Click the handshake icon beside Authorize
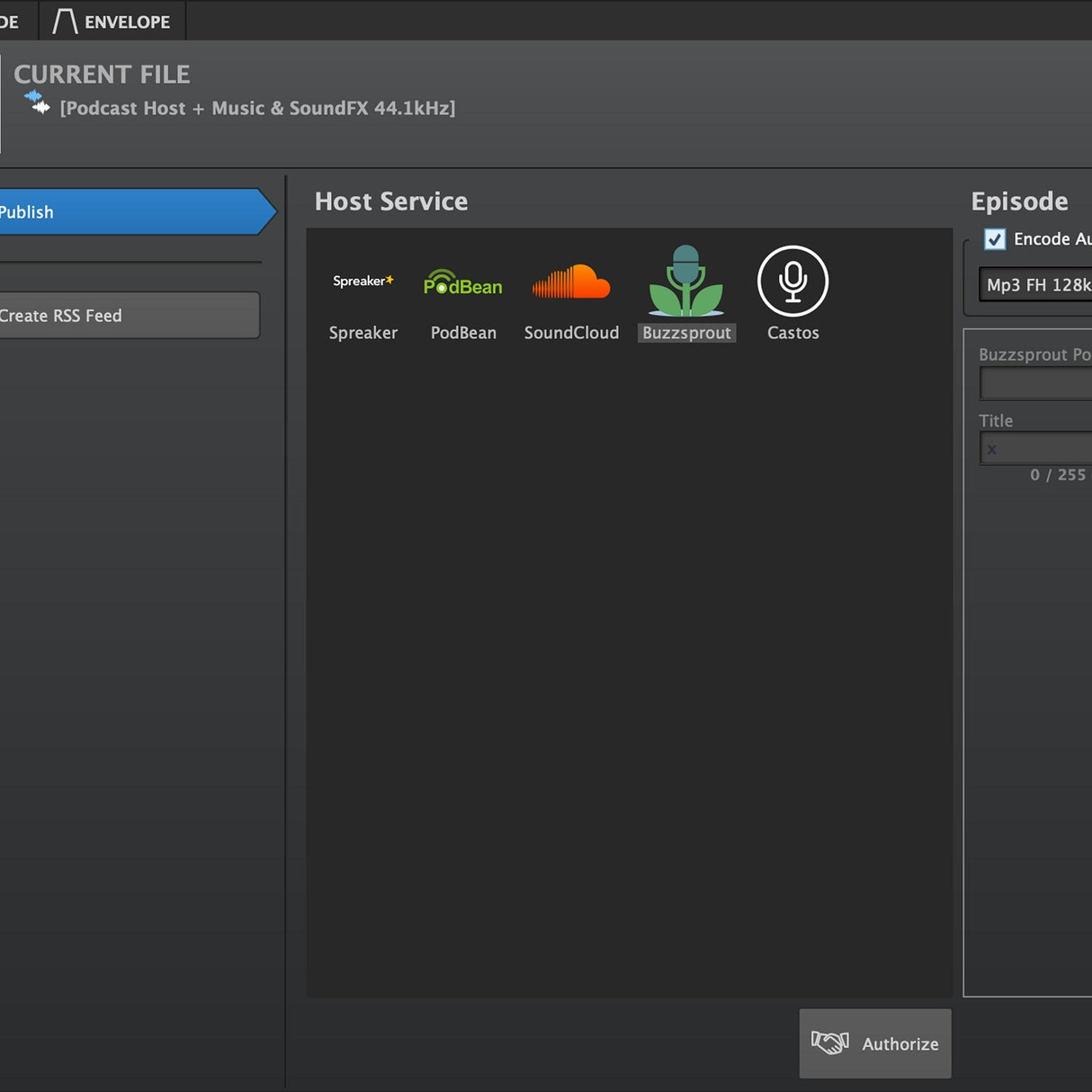The width and height of the screenshot is (1092, 1092). click(x=829, y=1043)
